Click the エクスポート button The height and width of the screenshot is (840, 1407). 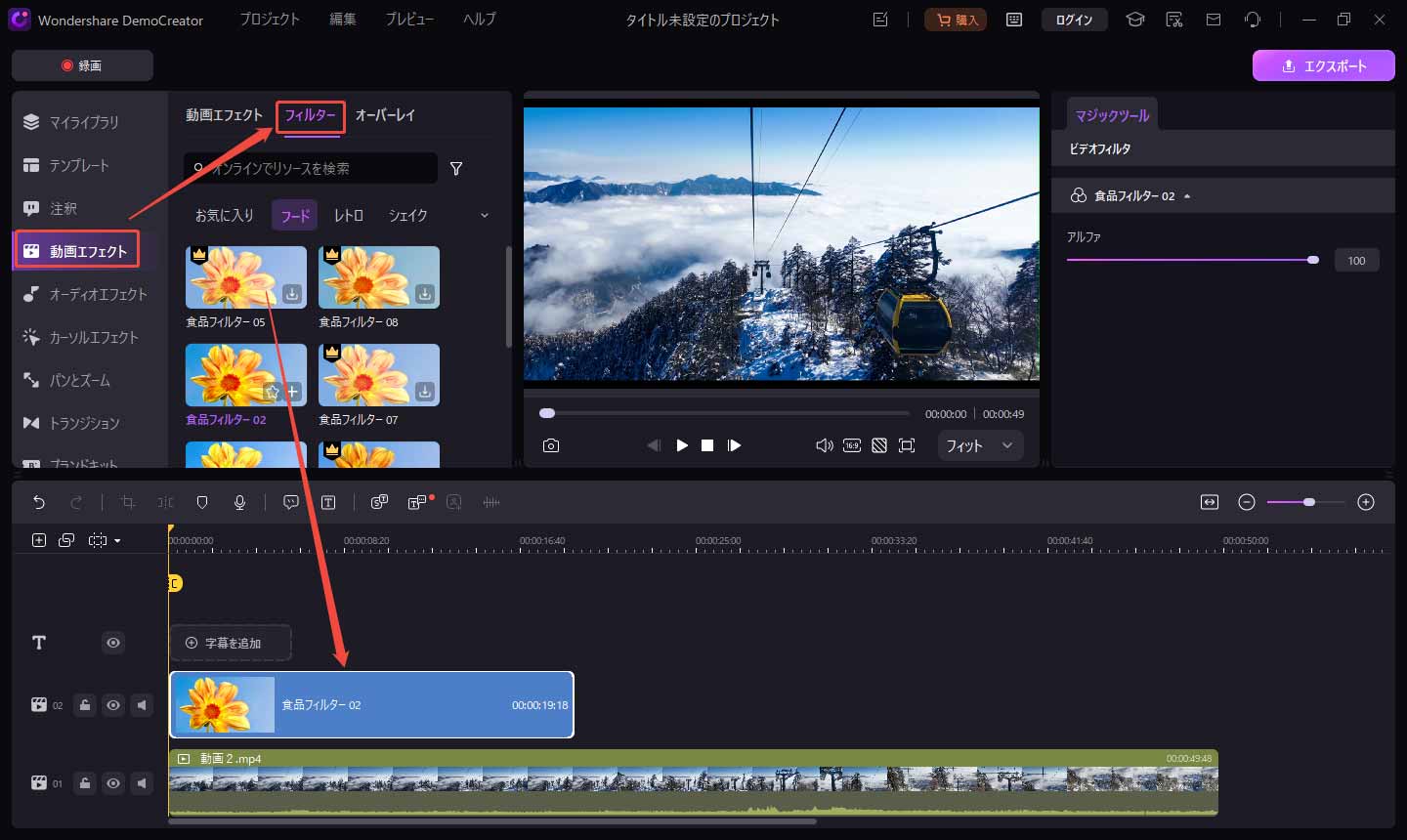click(1324, 65)
